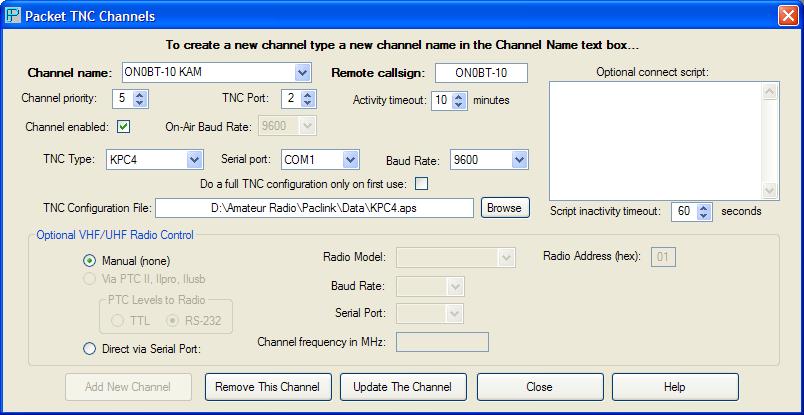
Task: Click the Paclink app icon in title bar
Action: [x=12, y=15]
